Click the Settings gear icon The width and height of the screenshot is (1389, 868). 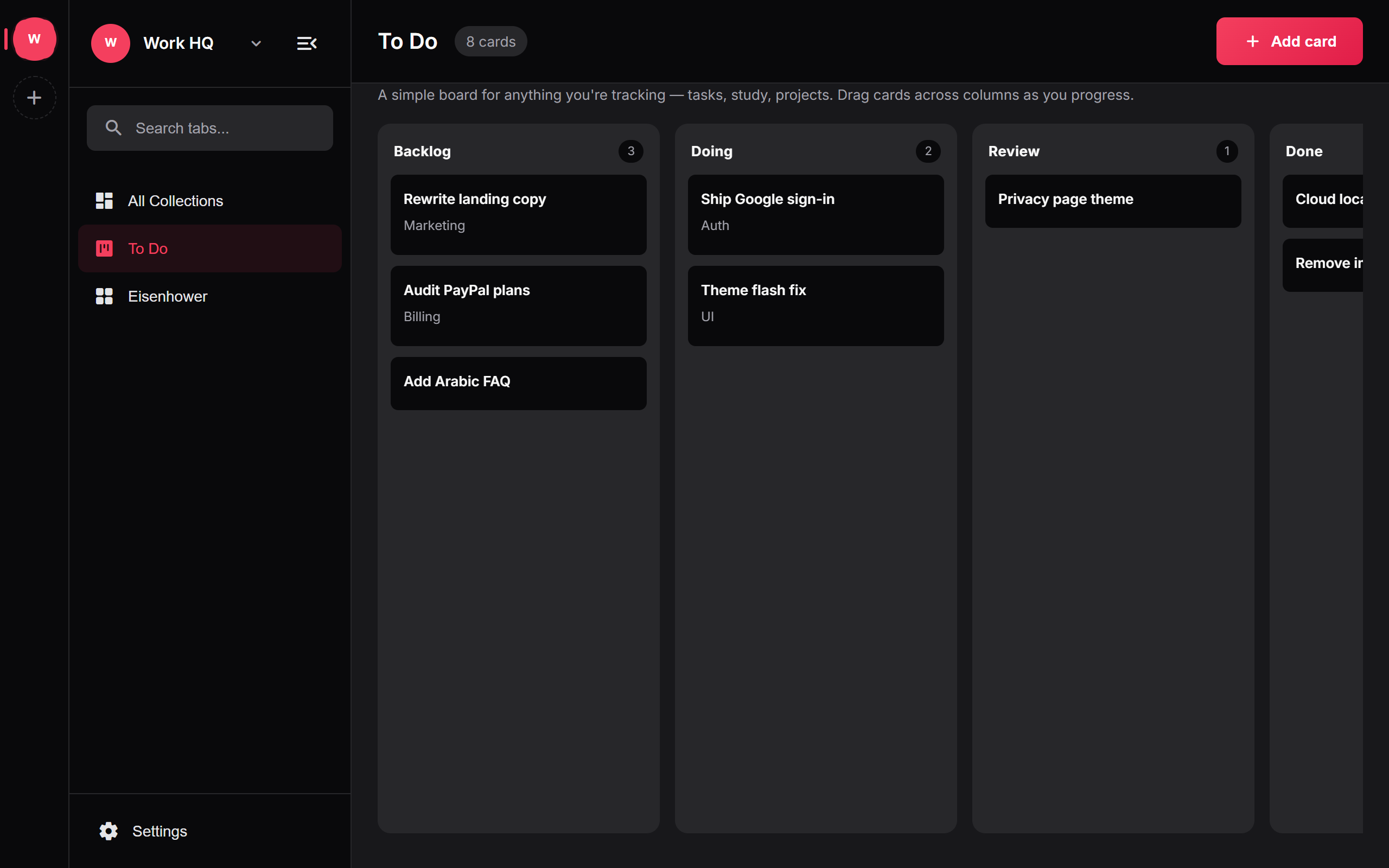[x=109, y=831]
